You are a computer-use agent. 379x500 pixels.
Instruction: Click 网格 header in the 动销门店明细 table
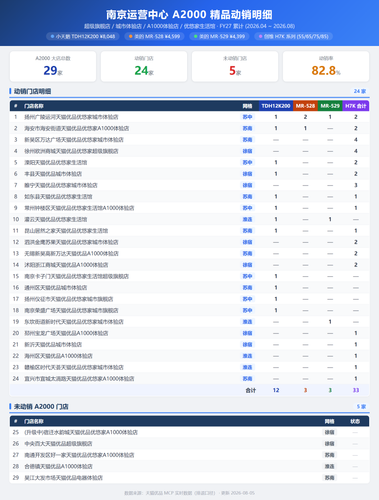pos(247,106)
